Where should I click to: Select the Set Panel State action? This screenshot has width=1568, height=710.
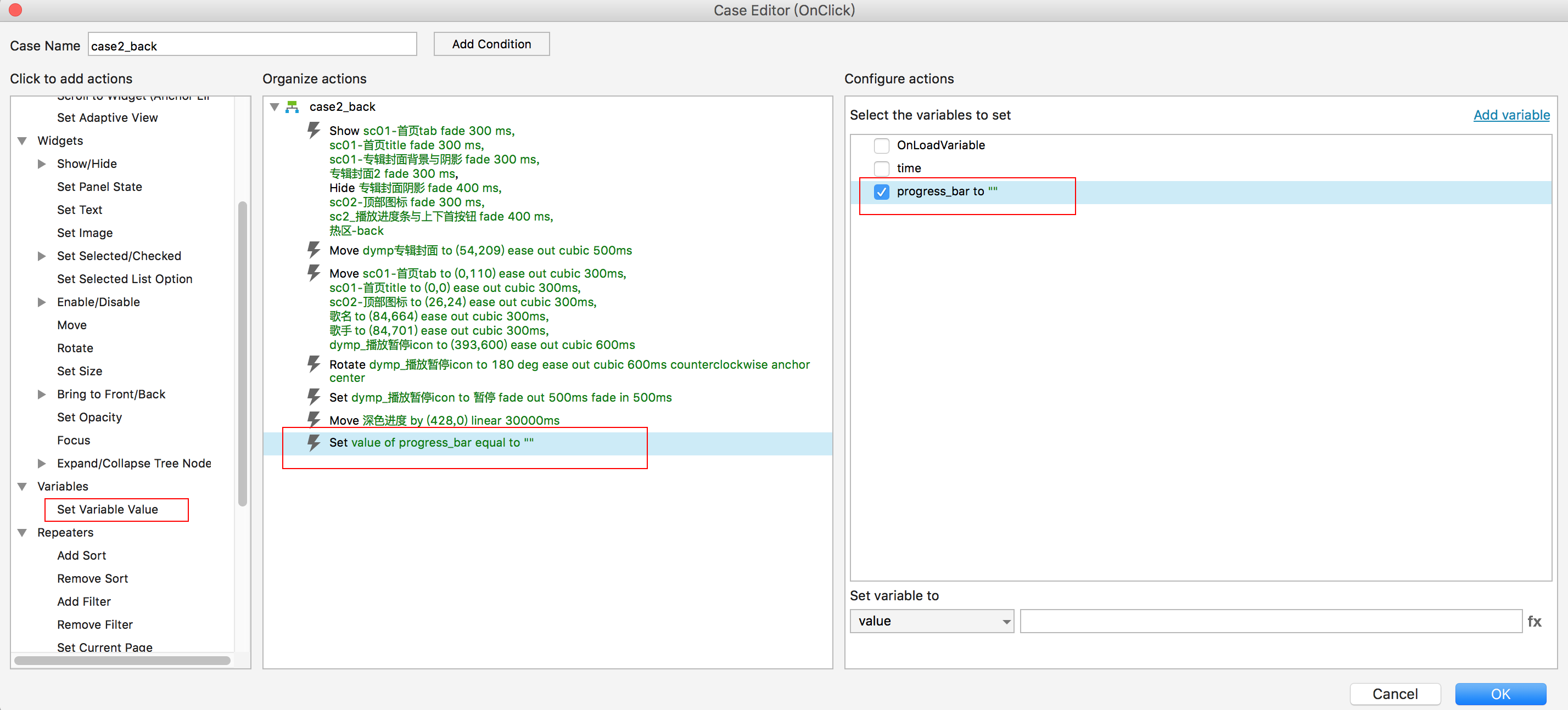(99, 187)
